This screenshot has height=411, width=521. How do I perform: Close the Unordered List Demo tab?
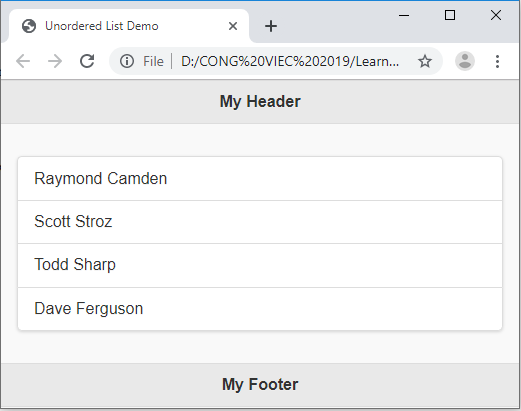click(233, 26)
